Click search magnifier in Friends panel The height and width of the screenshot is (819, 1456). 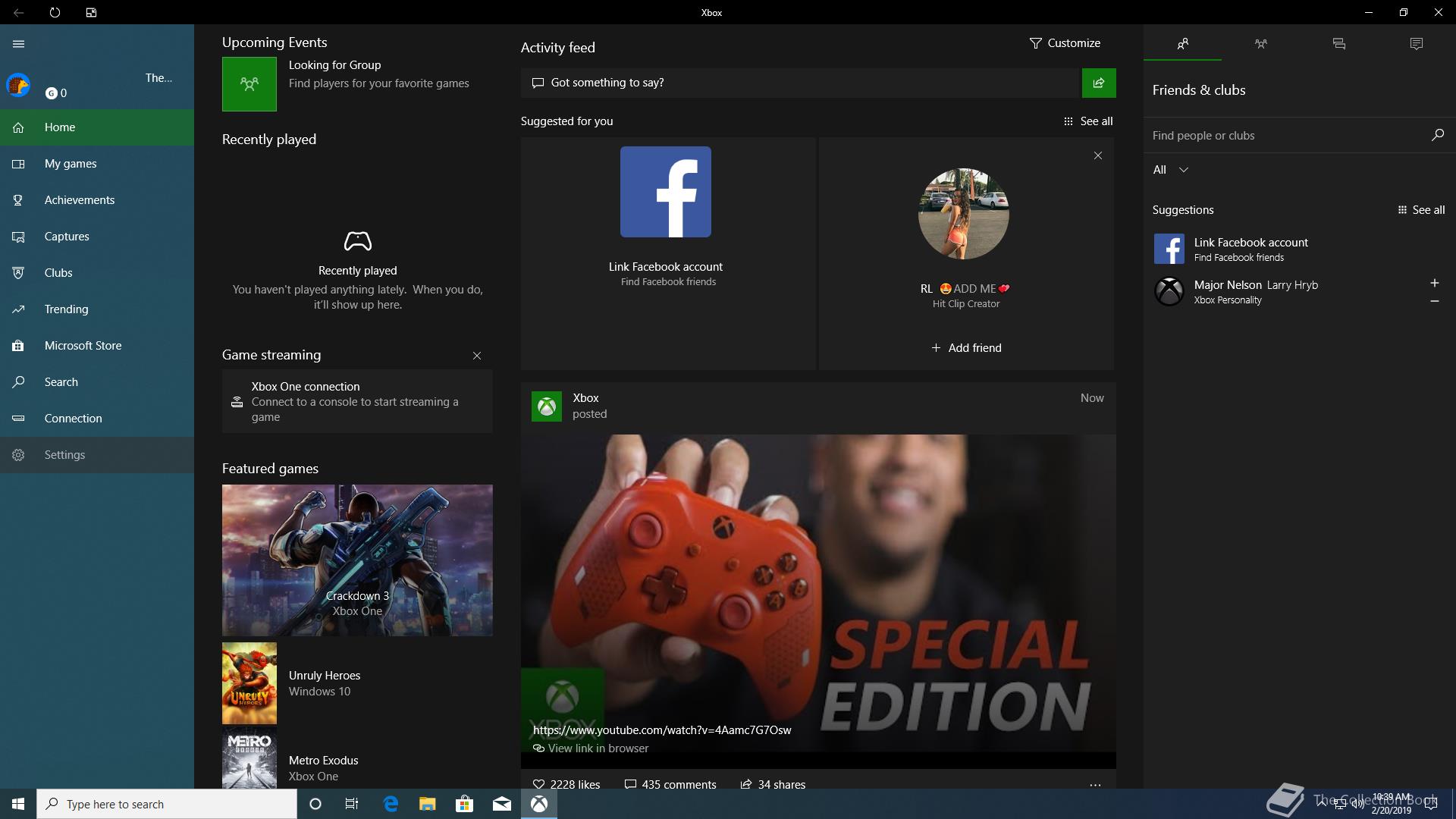pyautogui.click(x=1438, y=135)
